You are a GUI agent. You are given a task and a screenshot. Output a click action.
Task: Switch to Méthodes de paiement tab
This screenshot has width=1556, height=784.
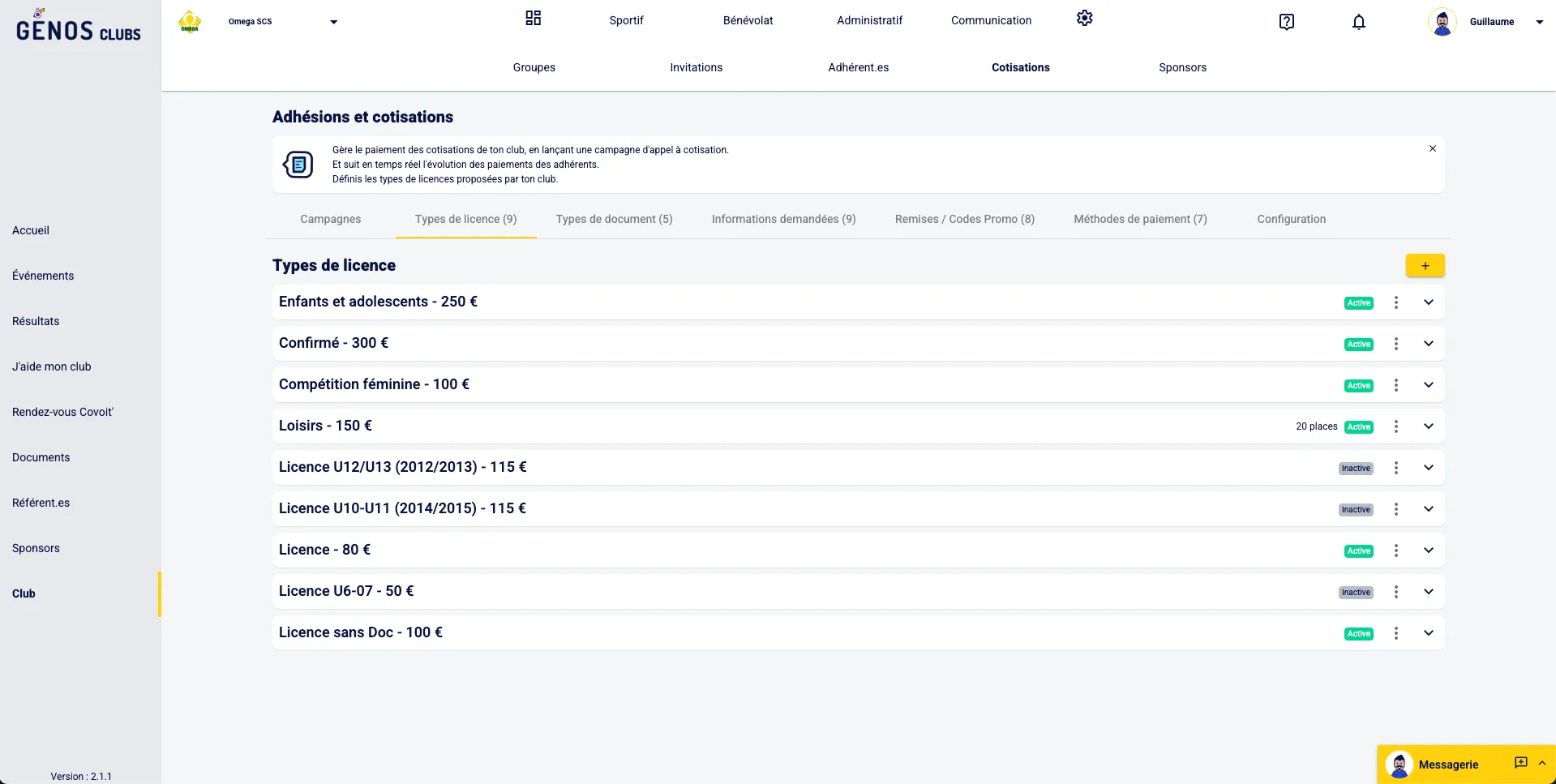[x=1139, y=219]
